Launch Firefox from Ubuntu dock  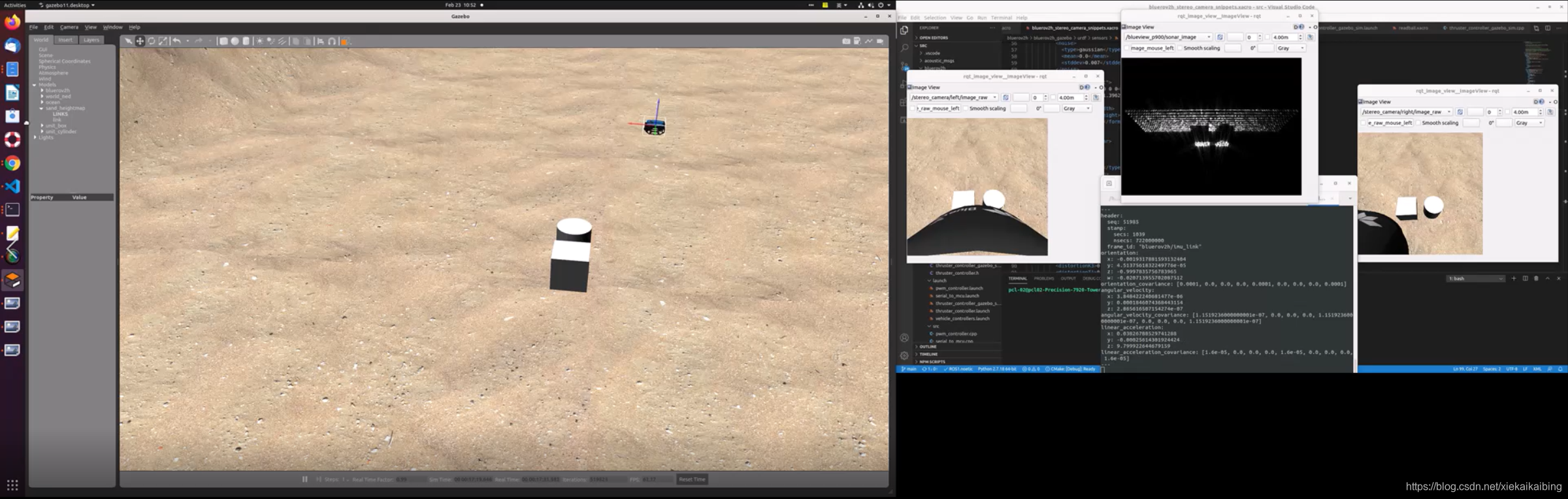tap(12, 22)
